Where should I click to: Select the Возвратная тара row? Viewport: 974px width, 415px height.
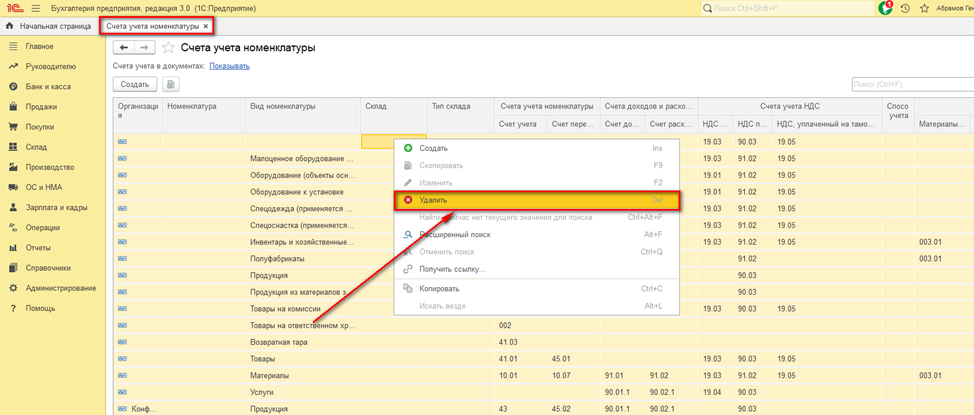[279, 342]
